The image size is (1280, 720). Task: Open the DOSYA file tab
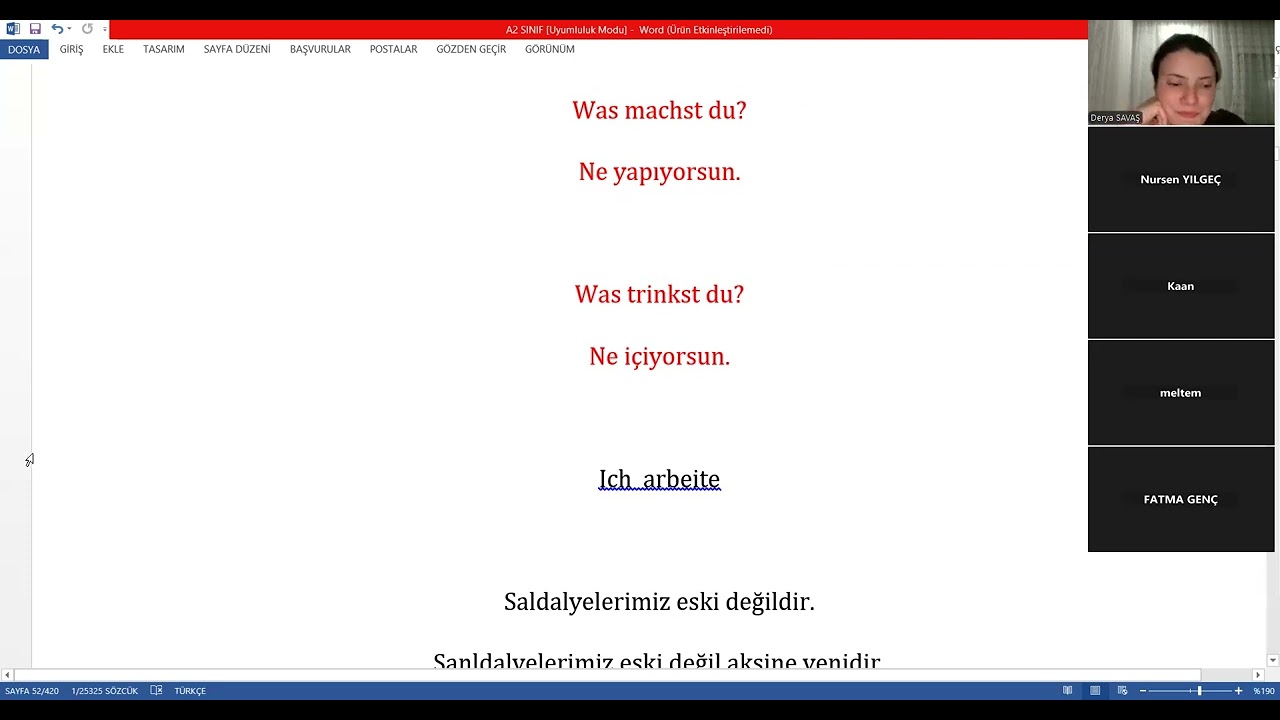(x=24, y=49)
